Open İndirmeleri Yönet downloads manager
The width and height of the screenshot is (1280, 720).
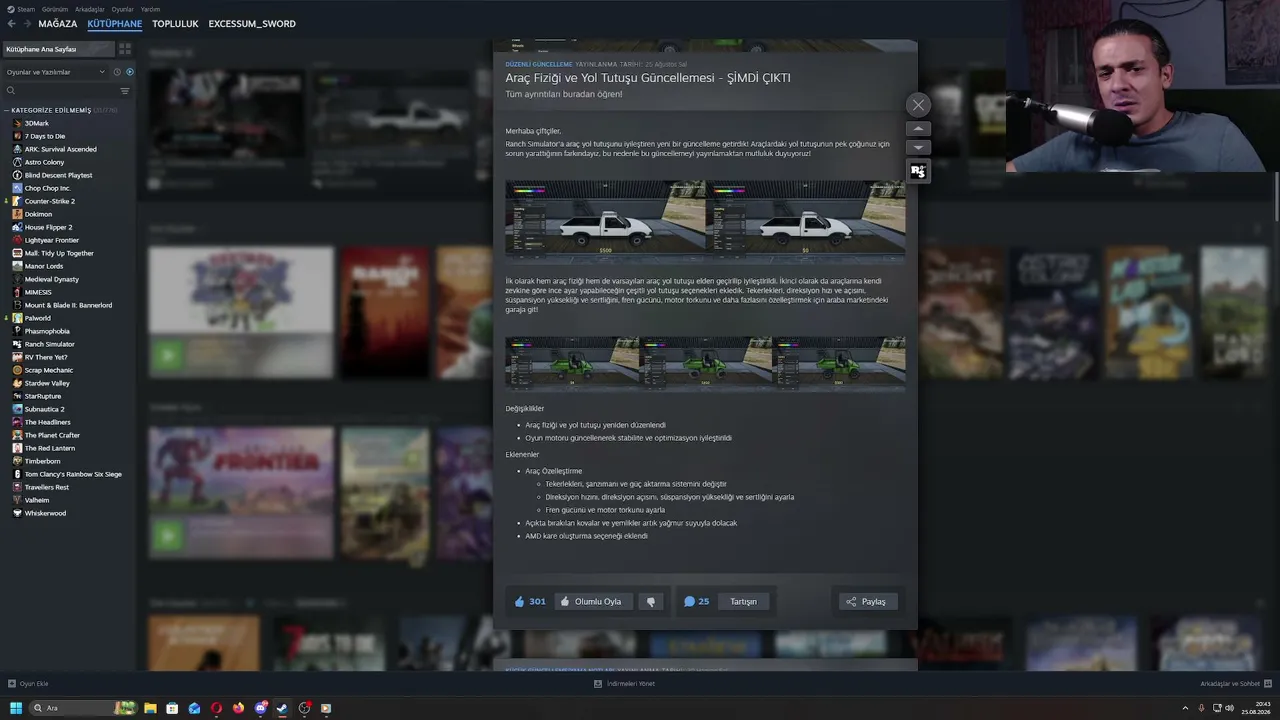click(624, 684)
